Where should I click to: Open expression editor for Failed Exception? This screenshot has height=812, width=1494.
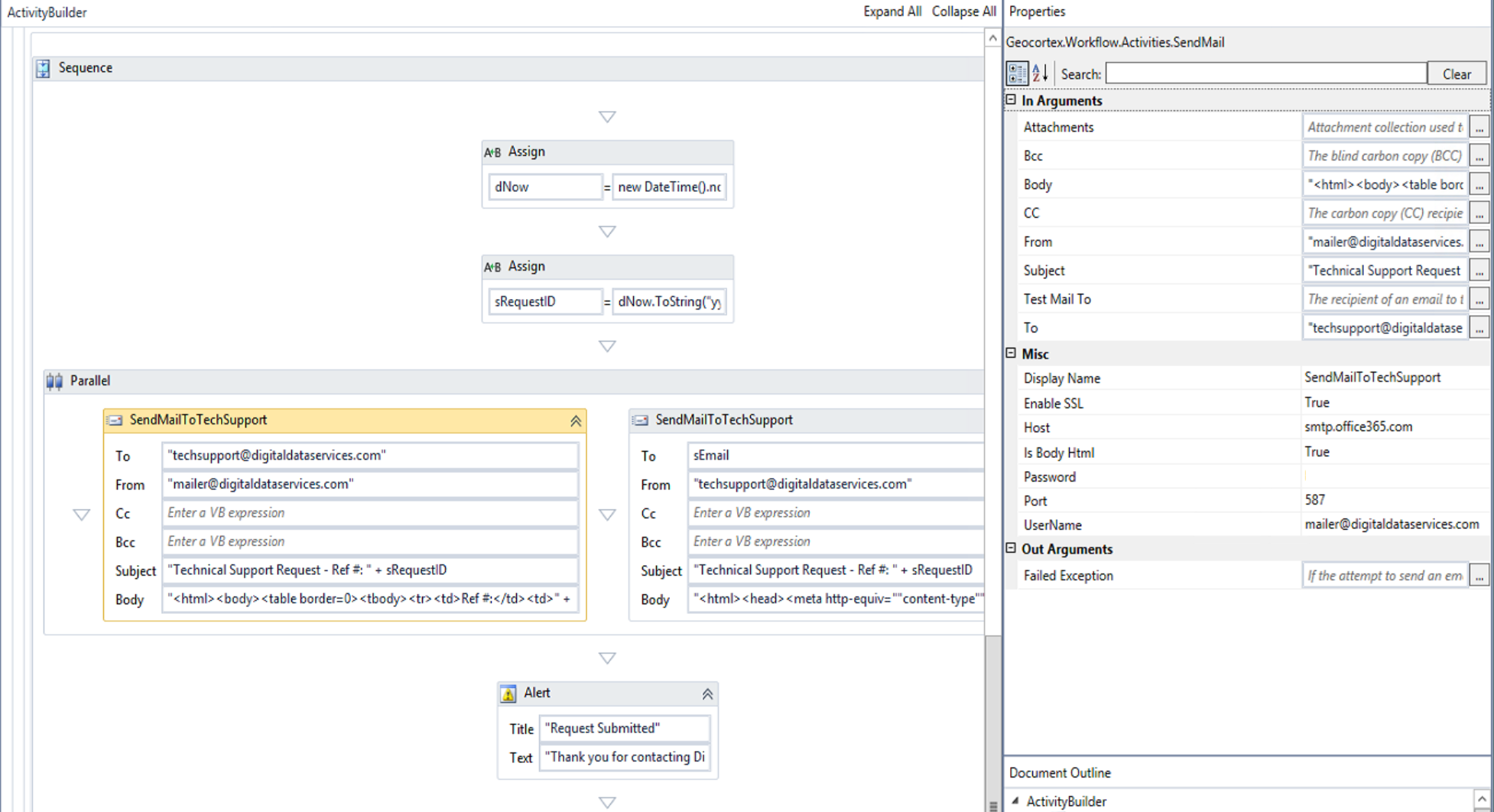coord(1479,576)
